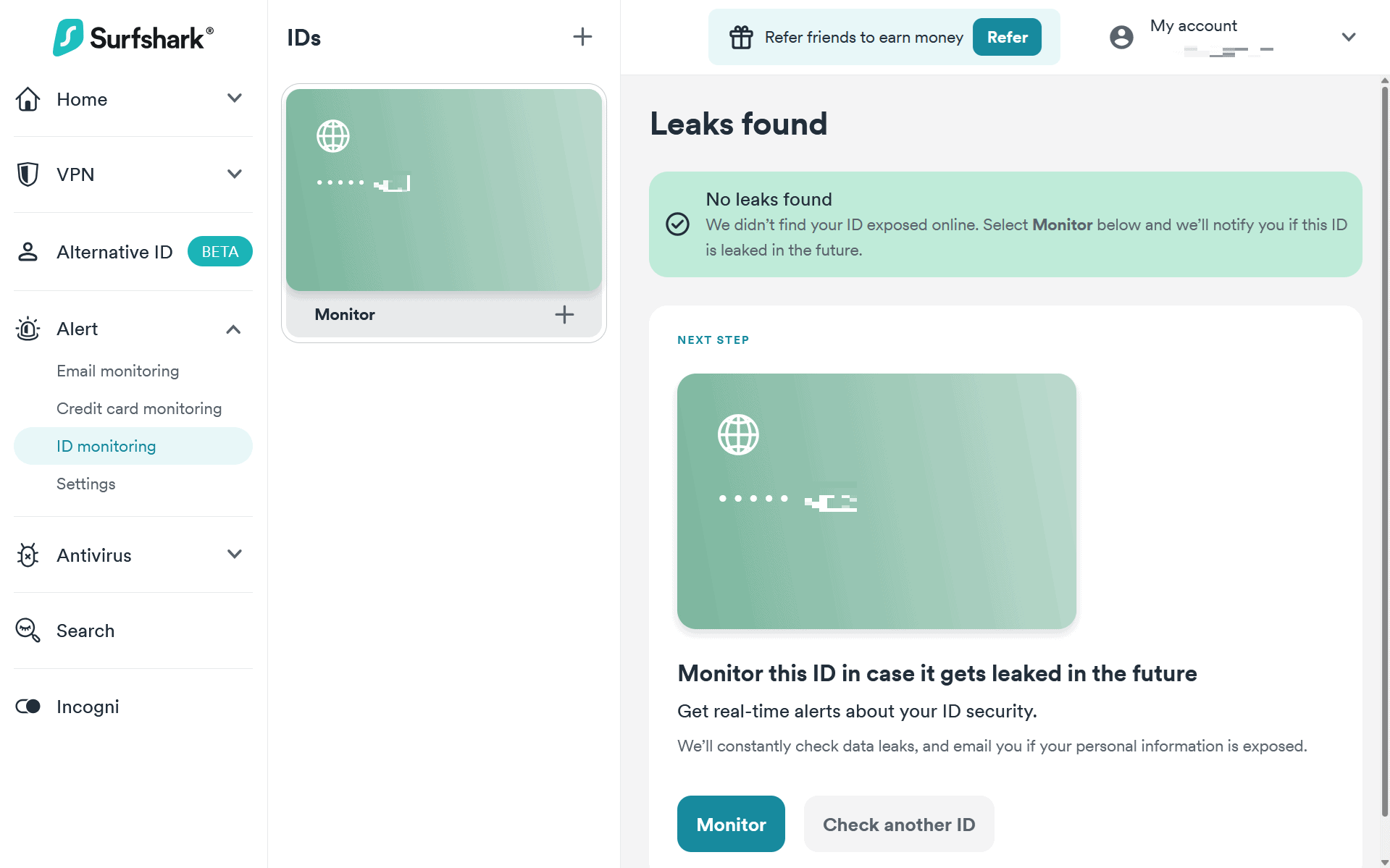This screenshot has height=868, width=1390.
Task: Click the Surfshark logo
Action: 133,37
